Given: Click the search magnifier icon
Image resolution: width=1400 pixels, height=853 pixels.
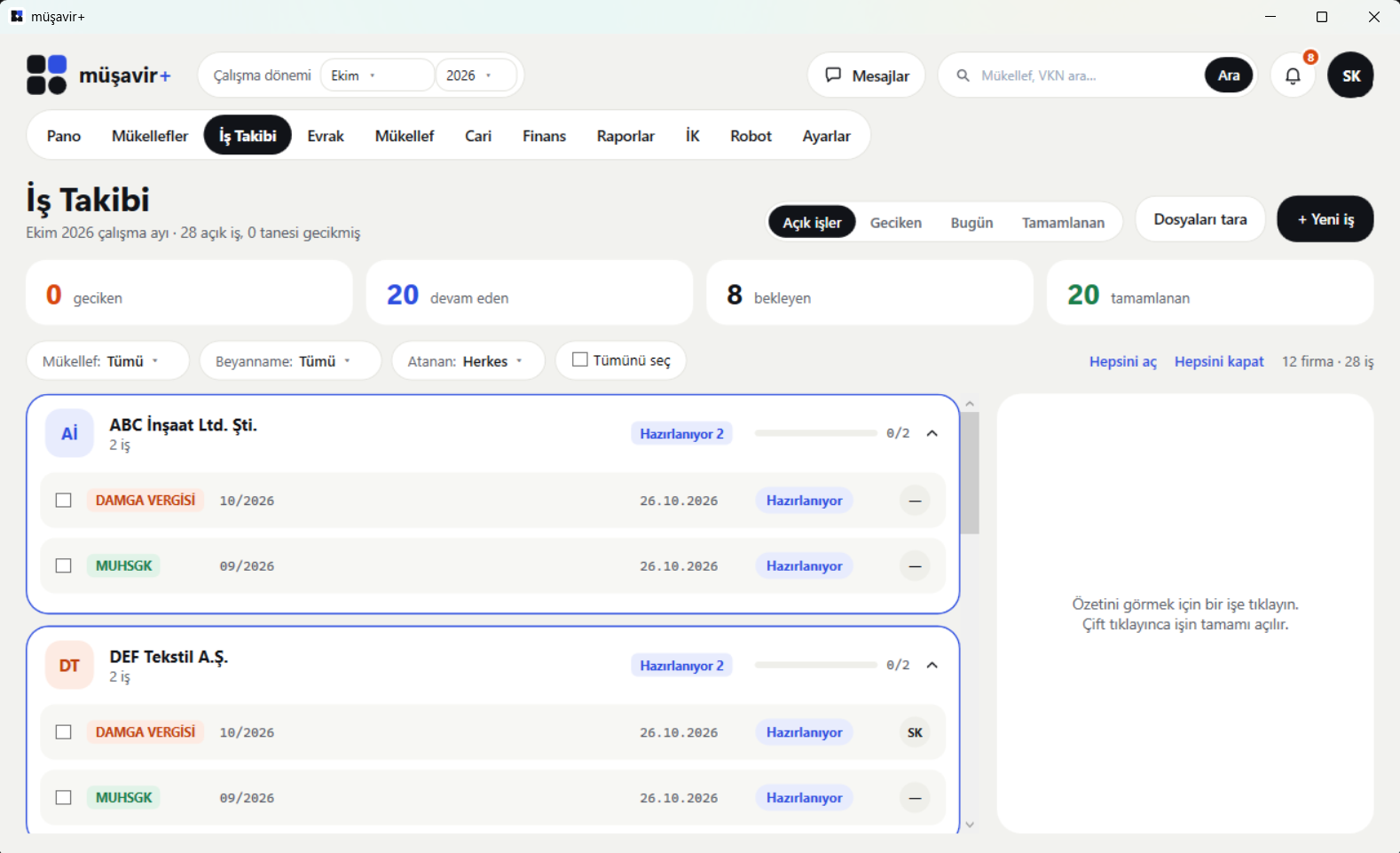Looking at the screenshot, I should point(963,75).
